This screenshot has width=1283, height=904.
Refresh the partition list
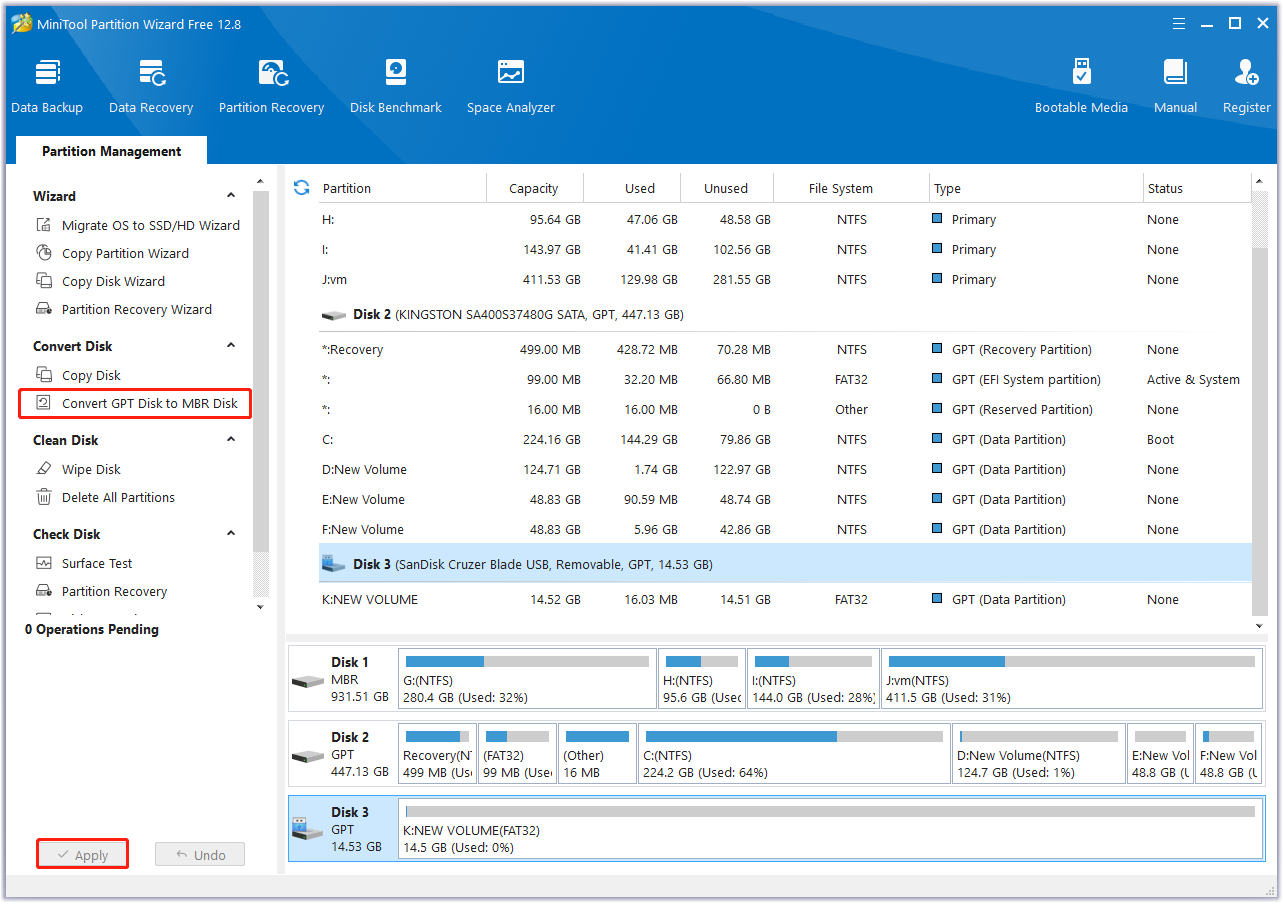301,188
